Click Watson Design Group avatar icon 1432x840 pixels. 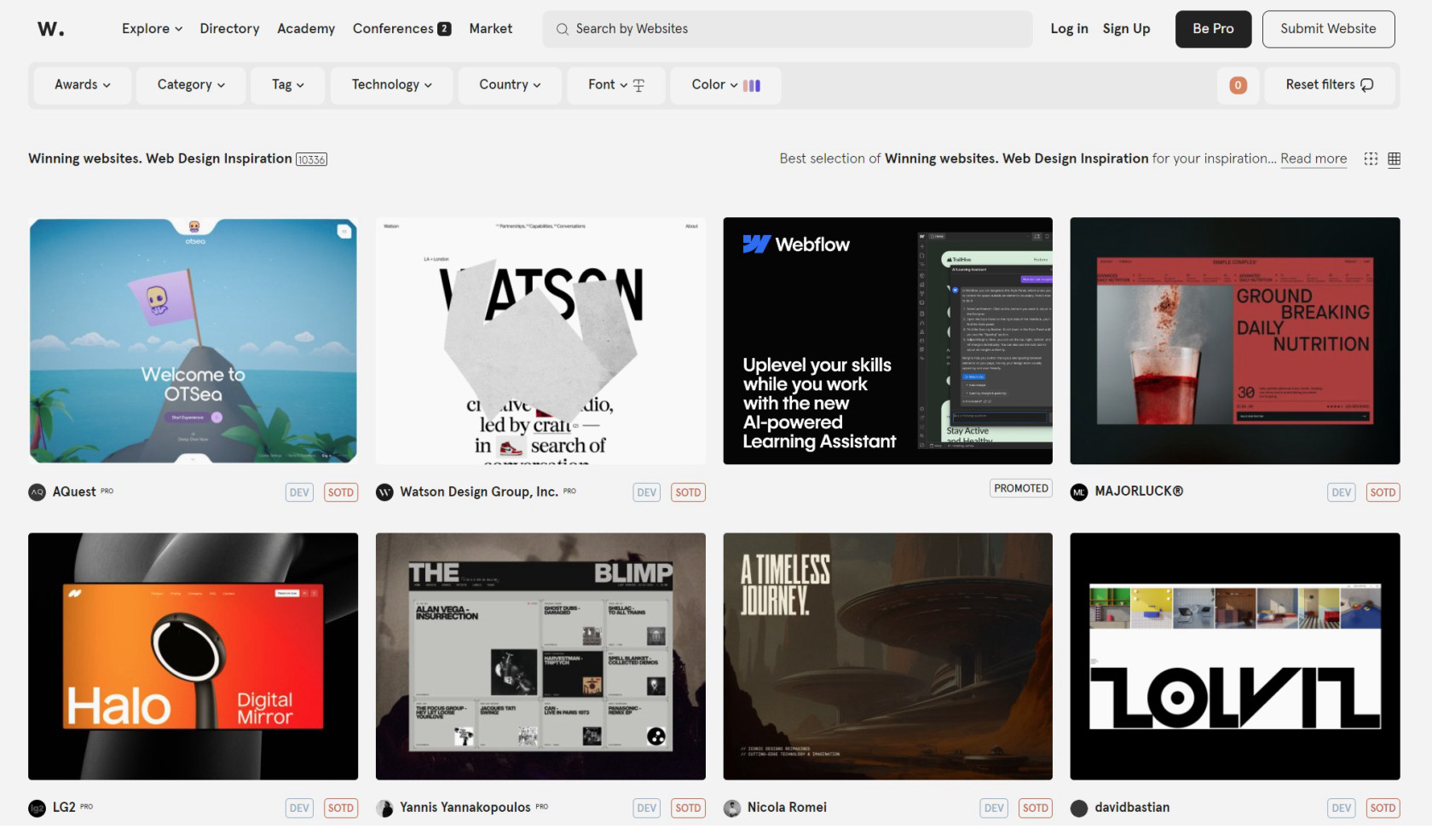385,492
